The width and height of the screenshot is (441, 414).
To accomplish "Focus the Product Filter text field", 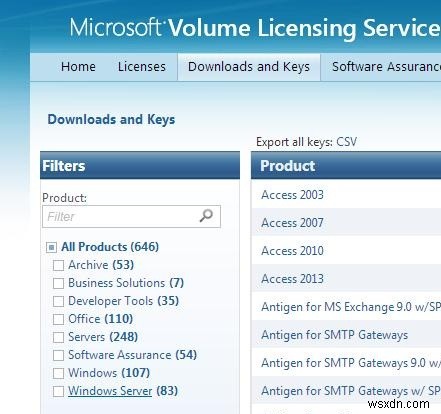I will 131,216.
